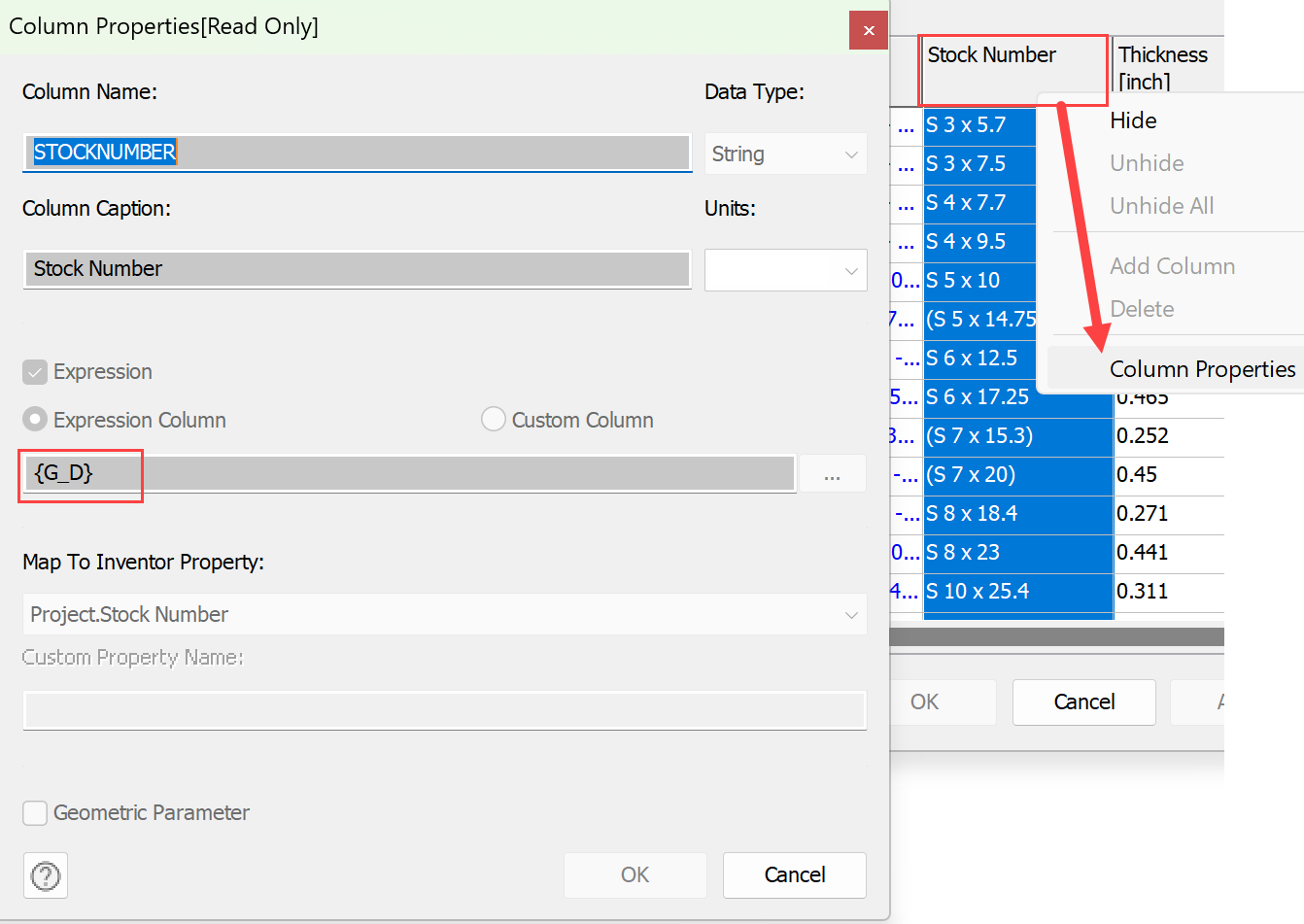Open the Data Type dropdown showing String
This screenshot has width=1304, height=924.
click(785, 154)
